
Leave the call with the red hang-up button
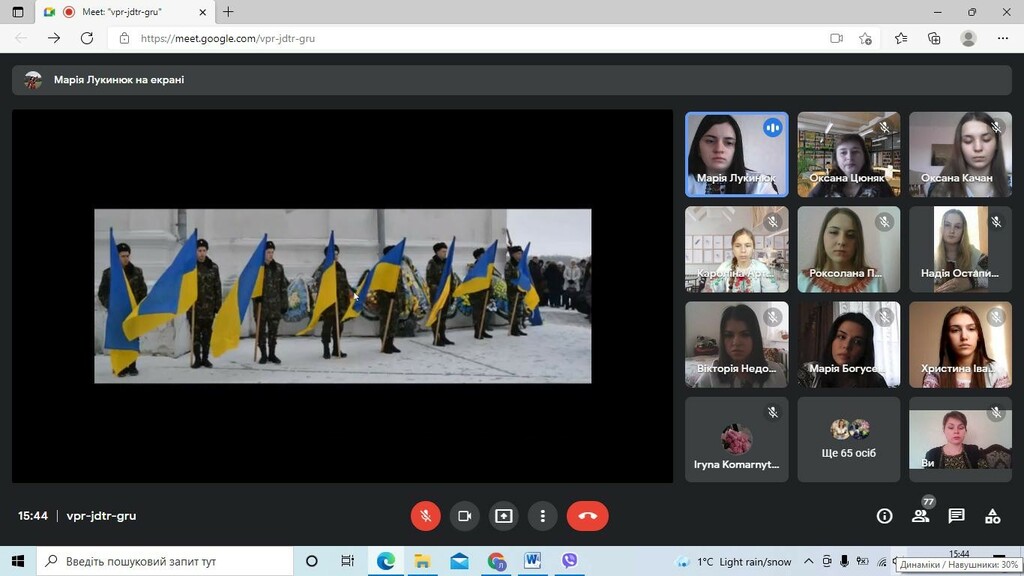(588, 516)
